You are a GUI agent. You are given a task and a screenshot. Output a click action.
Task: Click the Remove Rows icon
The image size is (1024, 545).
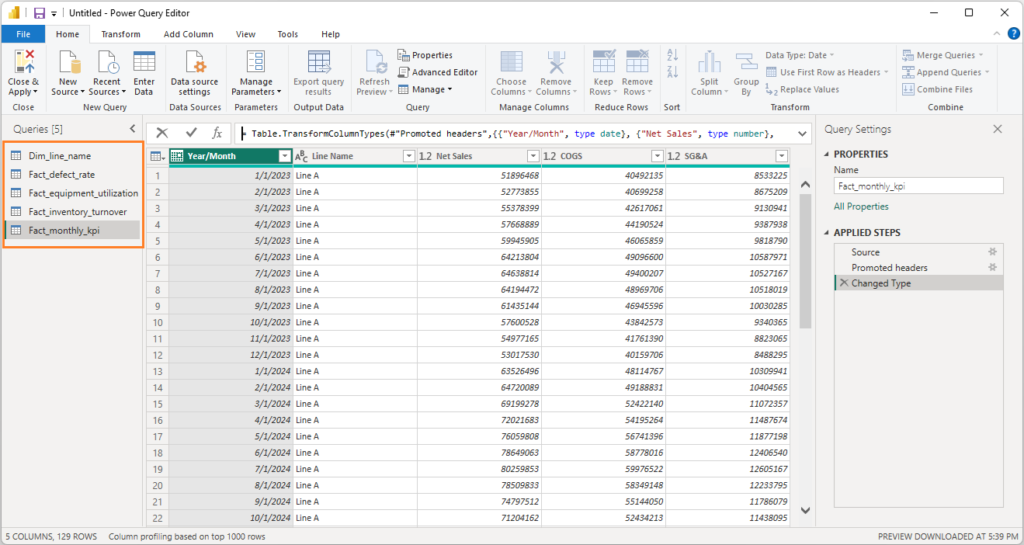tap(637, 63)
